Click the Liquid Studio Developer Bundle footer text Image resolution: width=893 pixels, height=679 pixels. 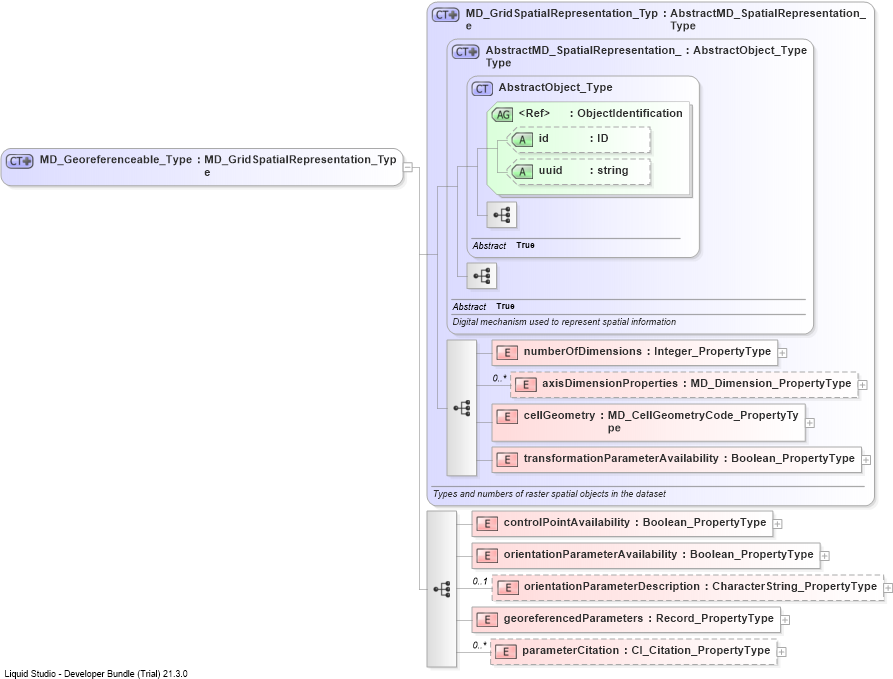96,674
